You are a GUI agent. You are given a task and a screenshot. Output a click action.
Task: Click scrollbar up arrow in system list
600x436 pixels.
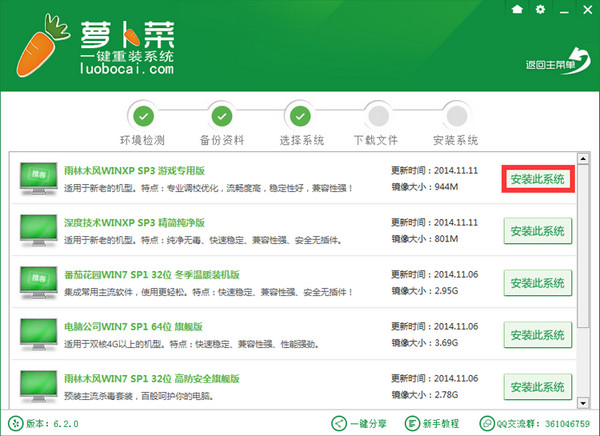[583, 158]
